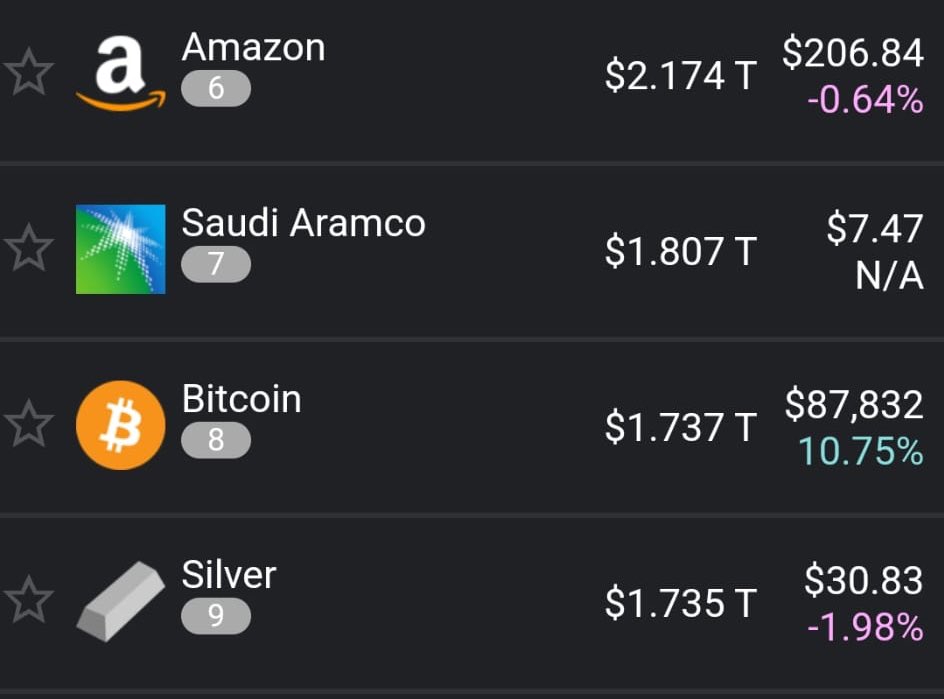Toggle favorite star for Saudi Aramco
The image size is (944, 699).
28,248
